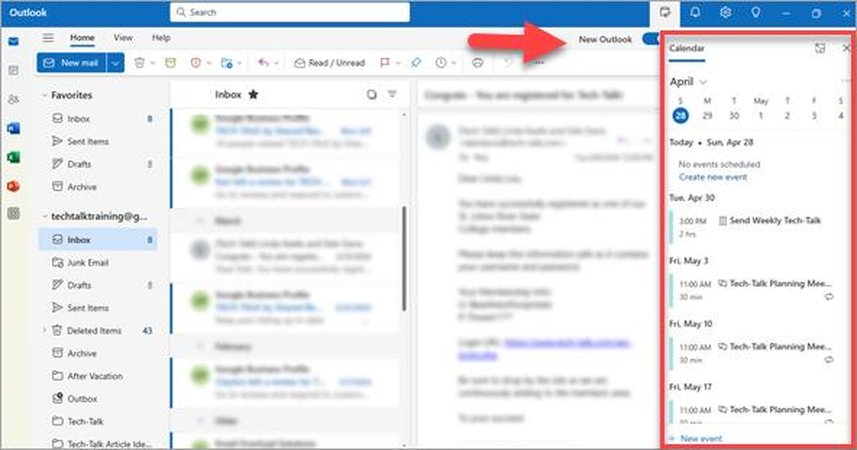Click the Archive icon in ribbon

[x=171, y=63]
